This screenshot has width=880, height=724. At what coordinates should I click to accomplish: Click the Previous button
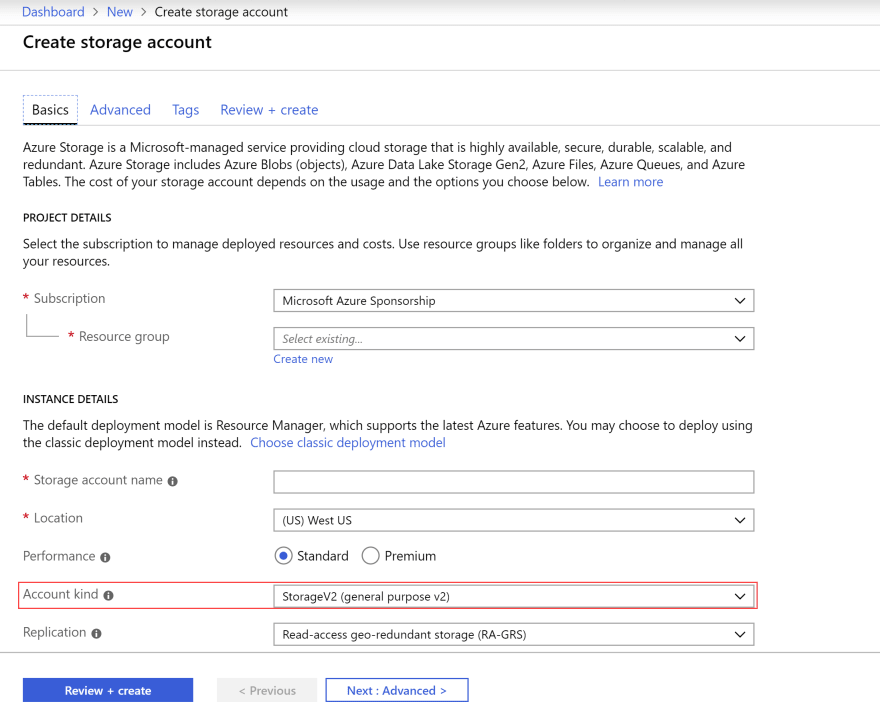tap(267, 690)
